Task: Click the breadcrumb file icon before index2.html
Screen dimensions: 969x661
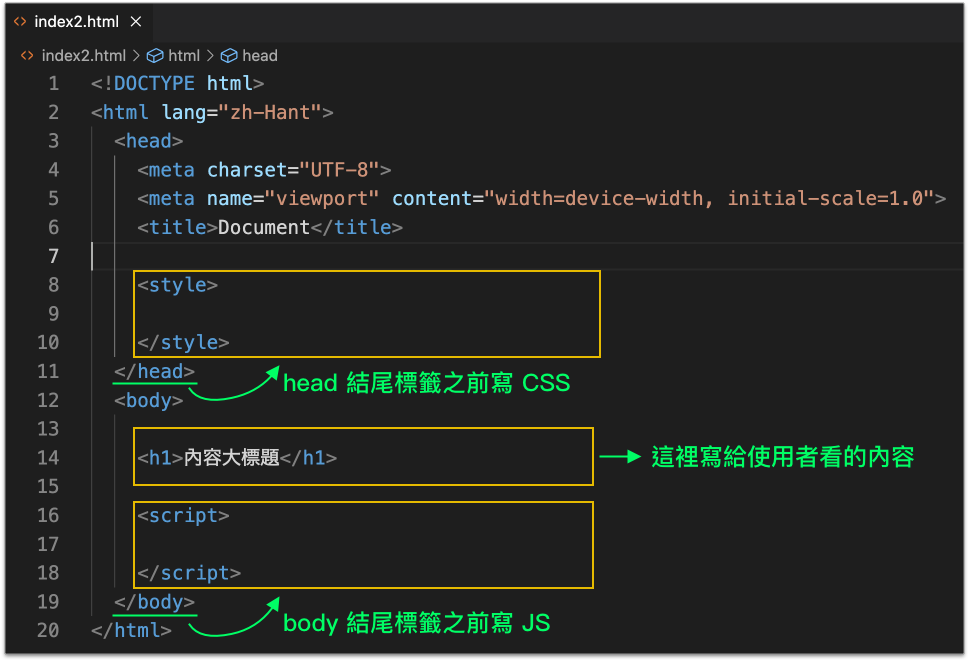Action: (27, 56)
